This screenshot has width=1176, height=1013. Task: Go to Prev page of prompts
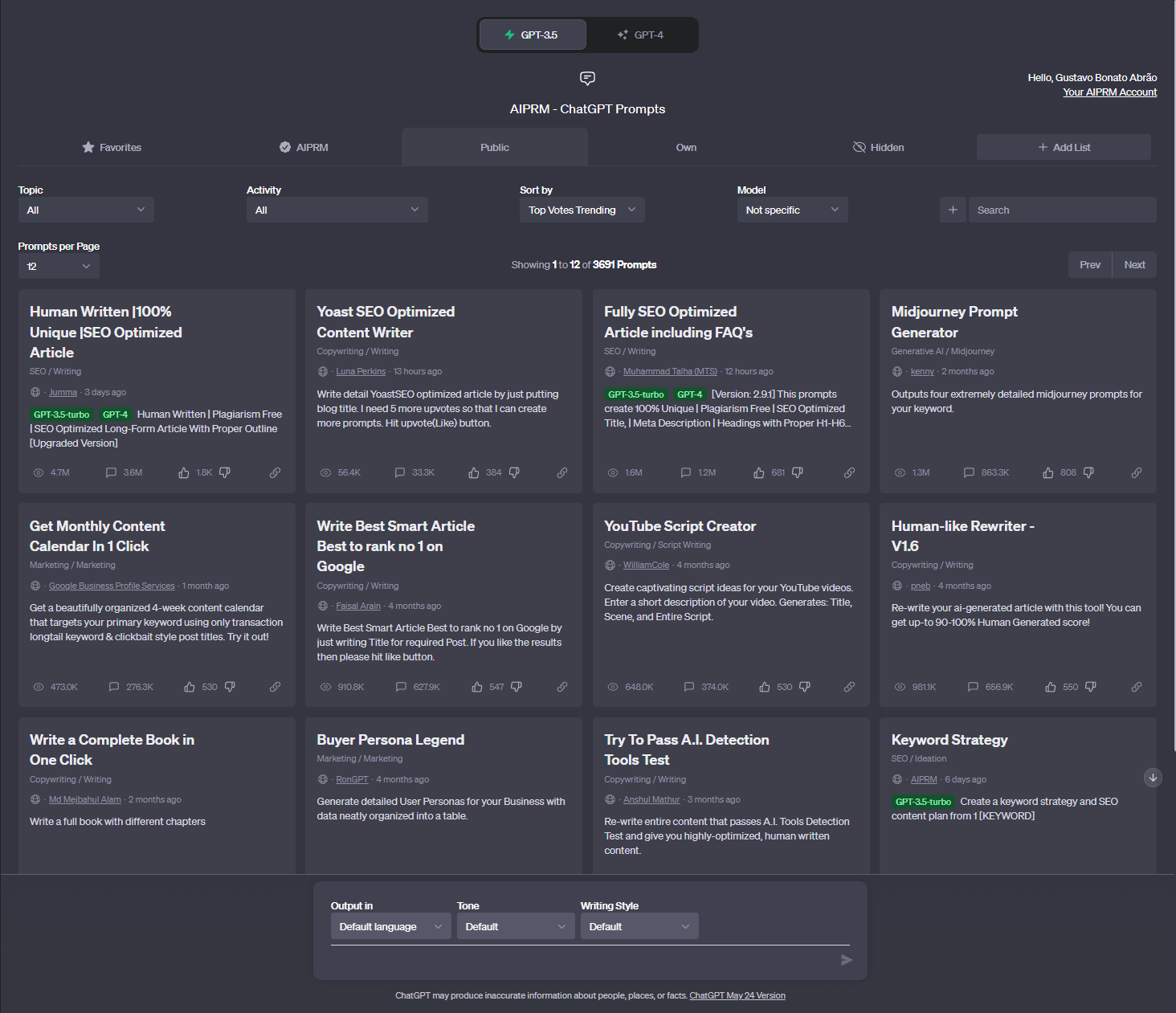pos(1090,264)
